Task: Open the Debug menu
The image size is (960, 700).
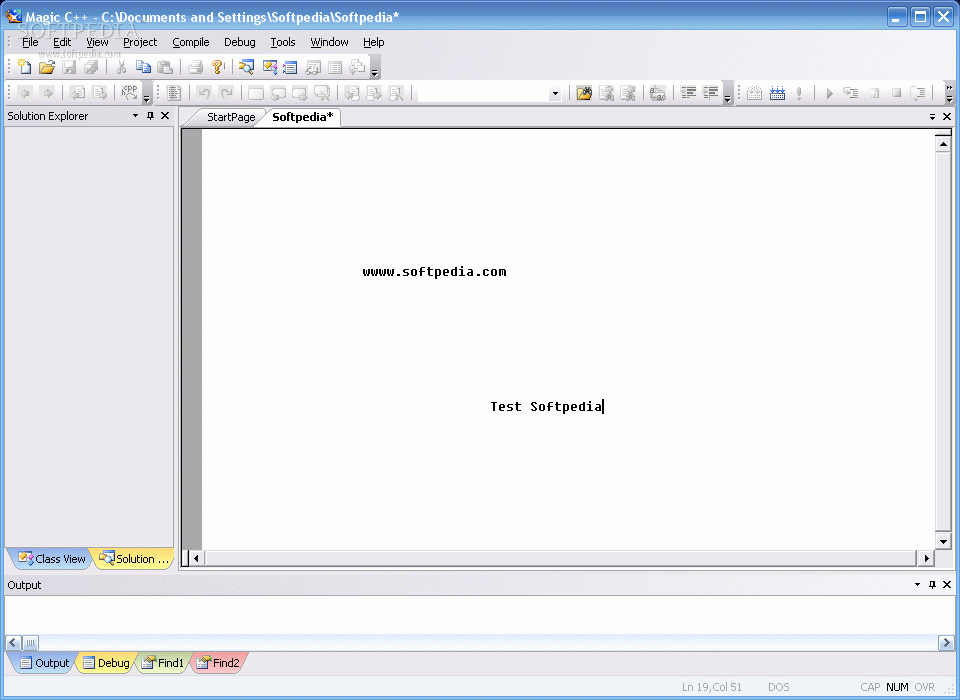Action: (239, 42)
